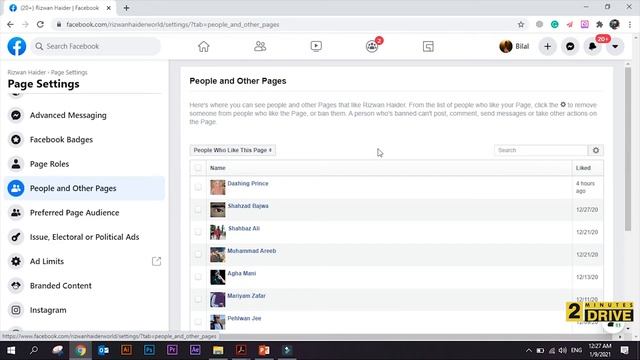
Task: Bookmark page with the star icon
Action: coord(521,24)
